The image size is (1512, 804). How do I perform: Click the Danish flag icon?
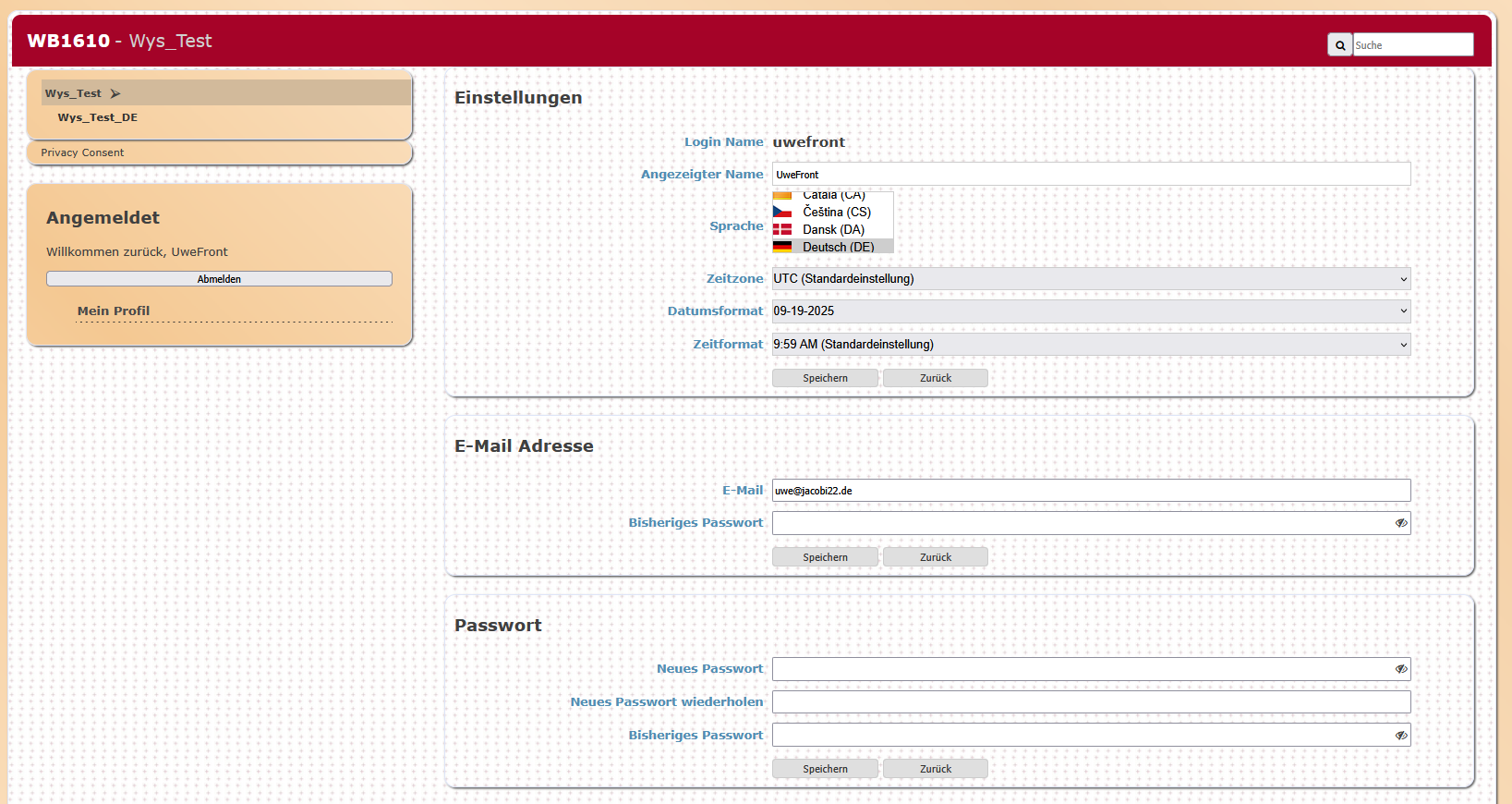[782, 229]
